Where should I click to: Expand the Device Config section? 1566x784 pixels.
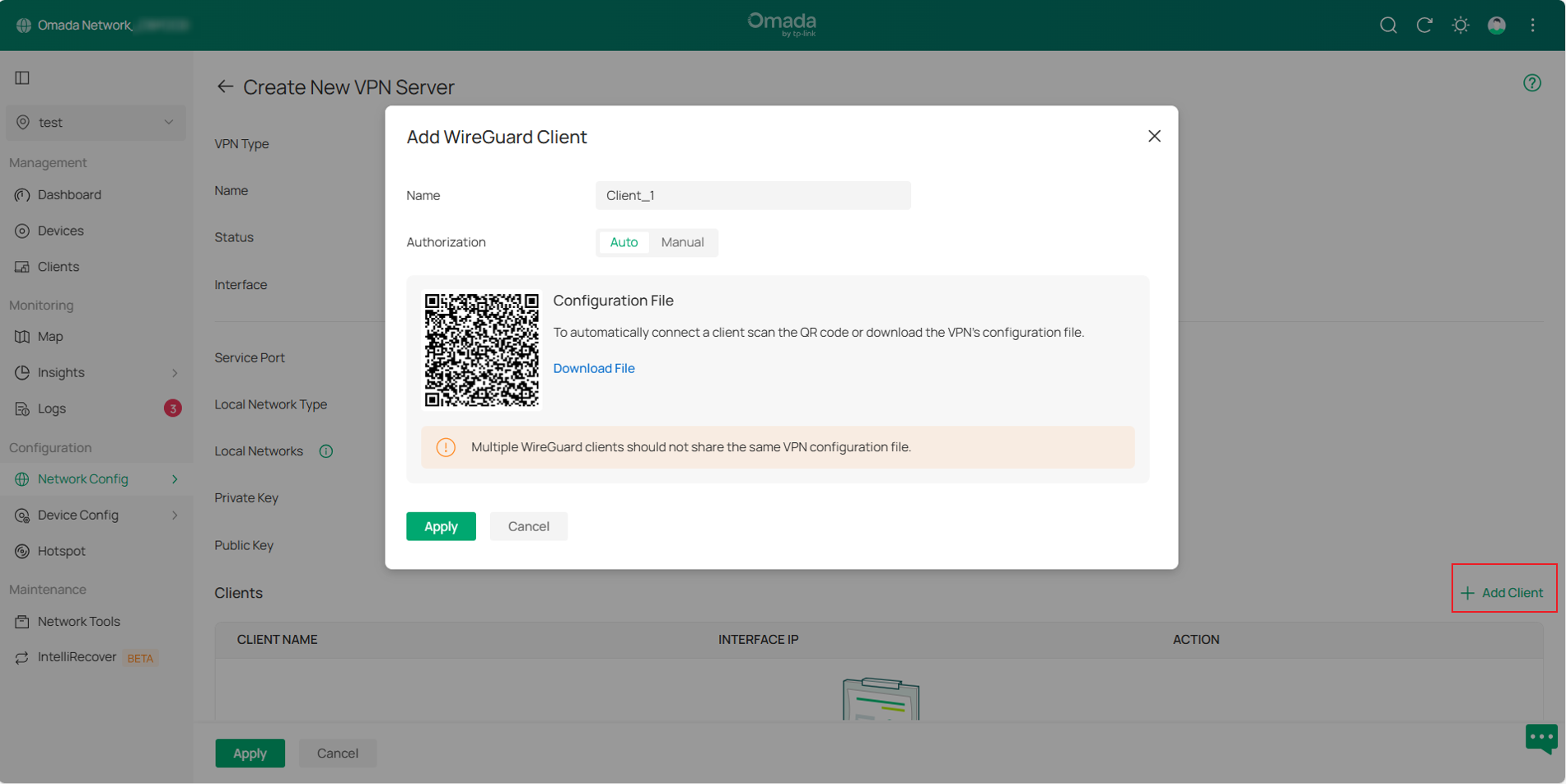(174, 515)
